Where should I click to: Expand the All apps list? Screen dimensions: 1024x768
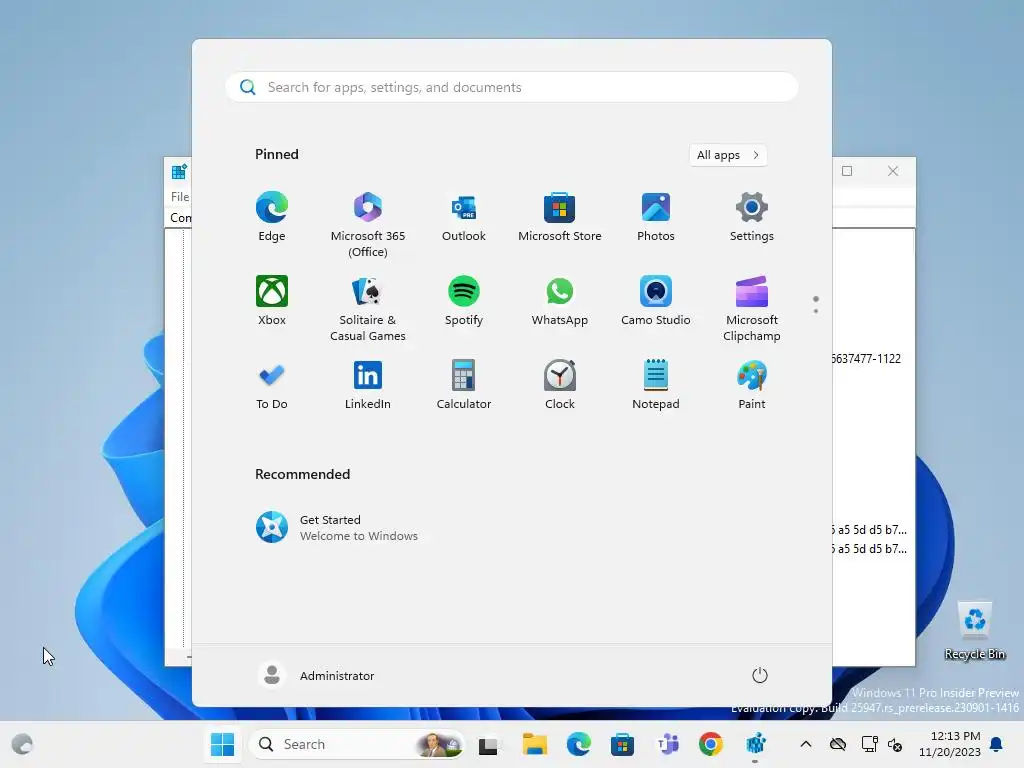[728, 155]
